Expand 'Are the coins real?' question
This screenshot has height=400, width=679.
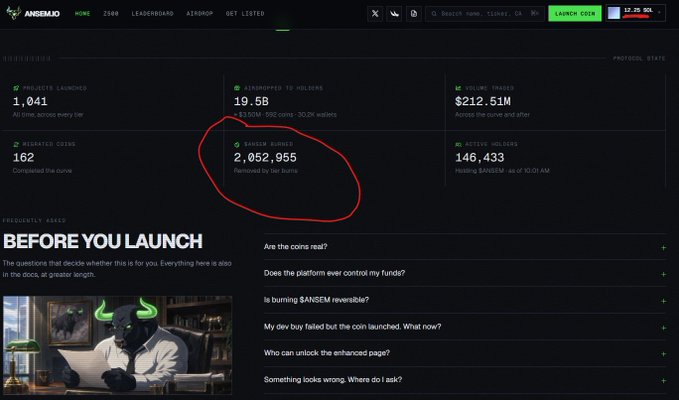pos(465,247)
